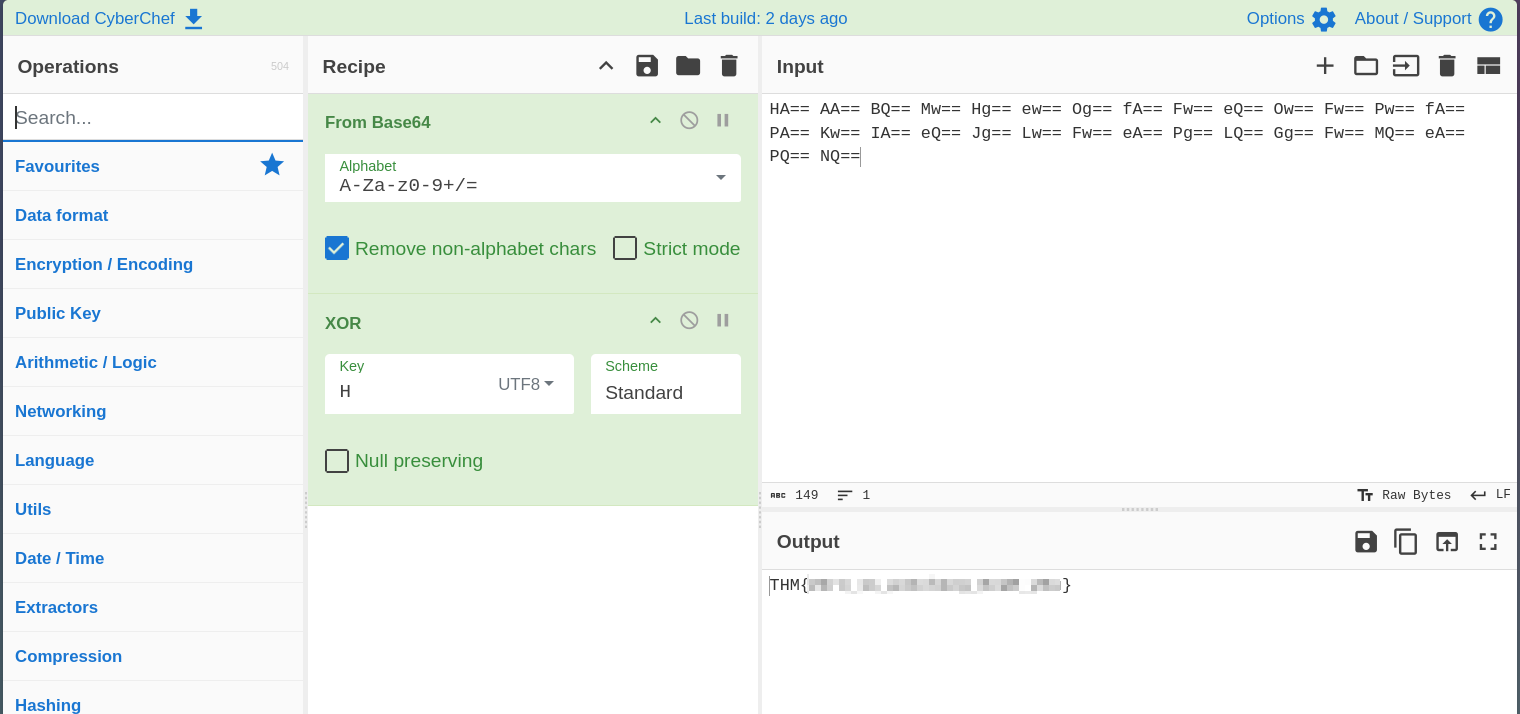Screen dimensions: 1520x714
Task: Click the THM output text
Action: [920, 585]
